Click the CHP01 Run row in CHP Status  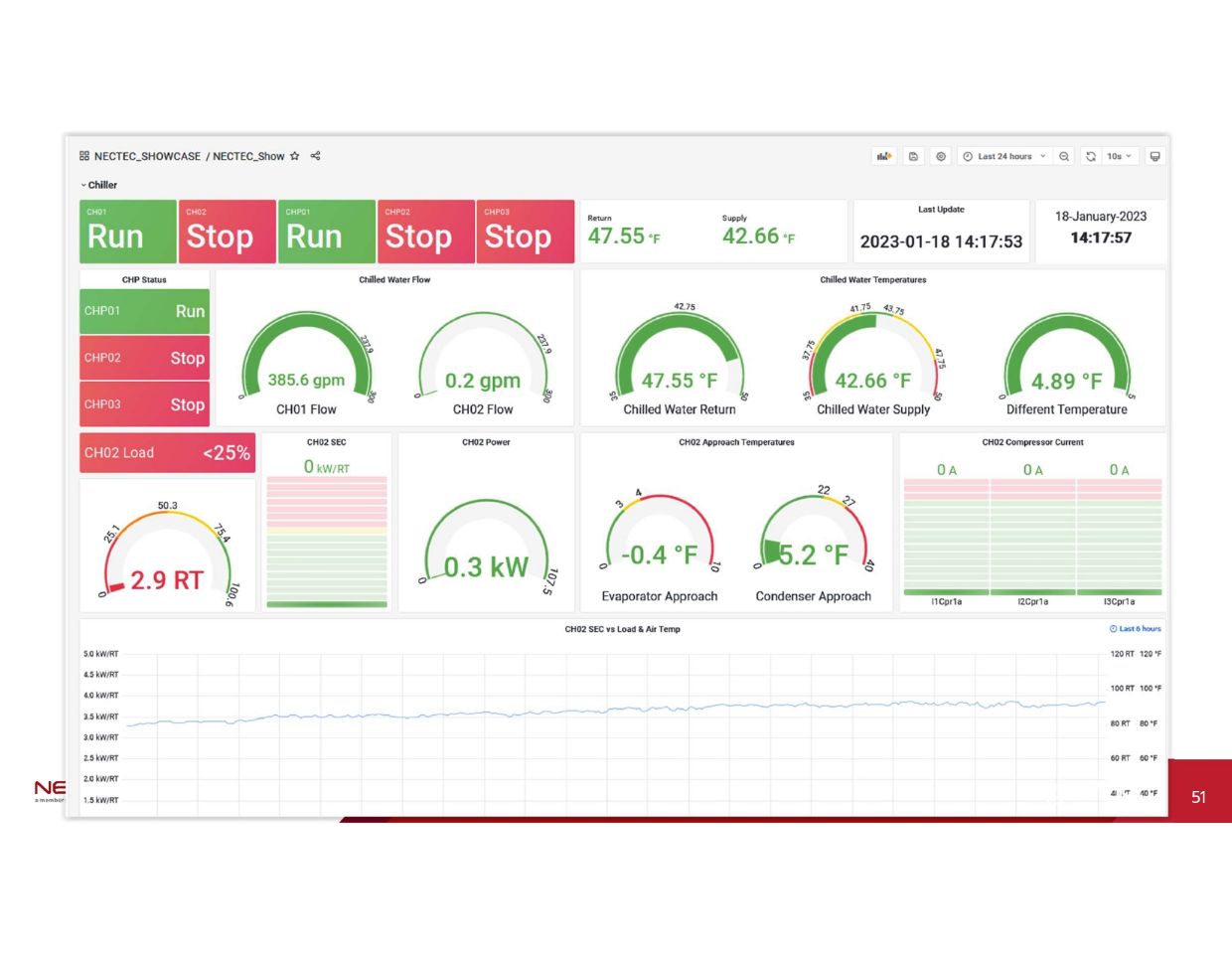click(145, 311)
